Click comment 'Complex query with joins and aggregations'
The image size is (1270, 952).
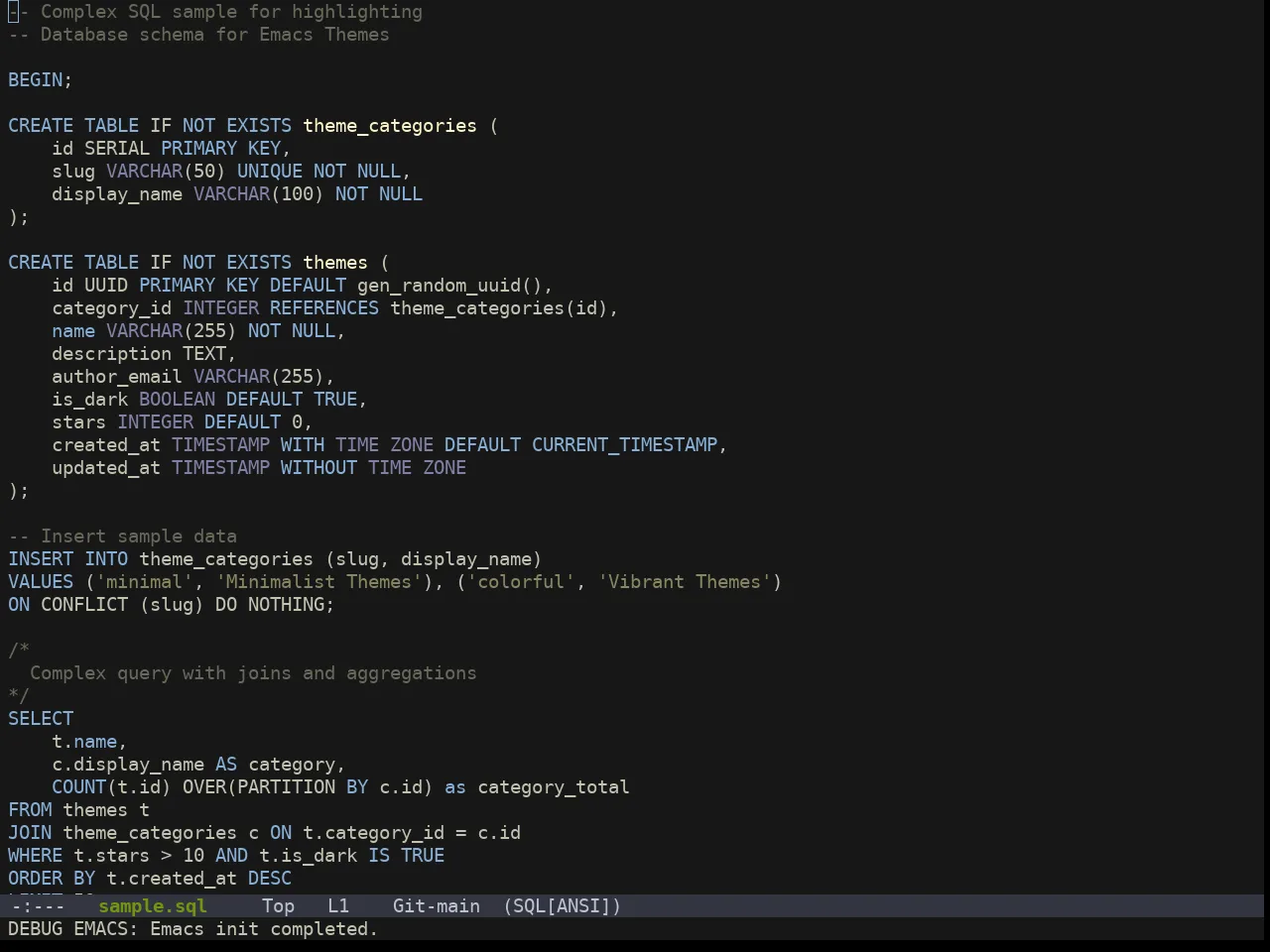253,673
